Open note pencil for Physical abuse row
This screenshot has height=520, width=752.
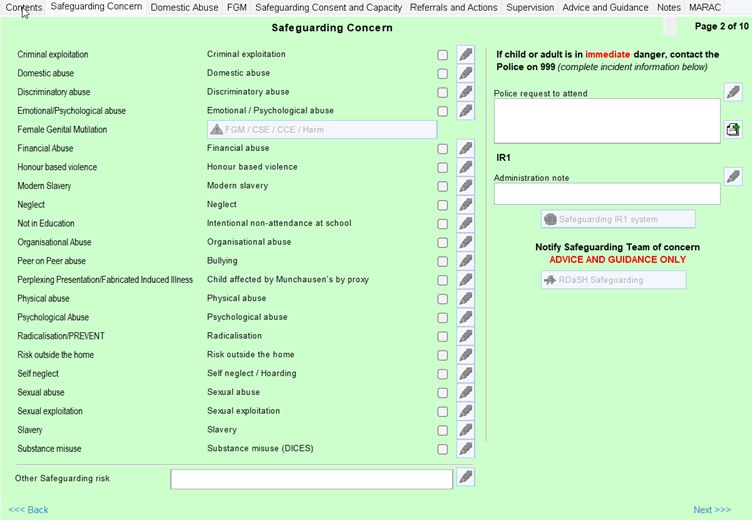pyautogui.click(x=465, y=298)
